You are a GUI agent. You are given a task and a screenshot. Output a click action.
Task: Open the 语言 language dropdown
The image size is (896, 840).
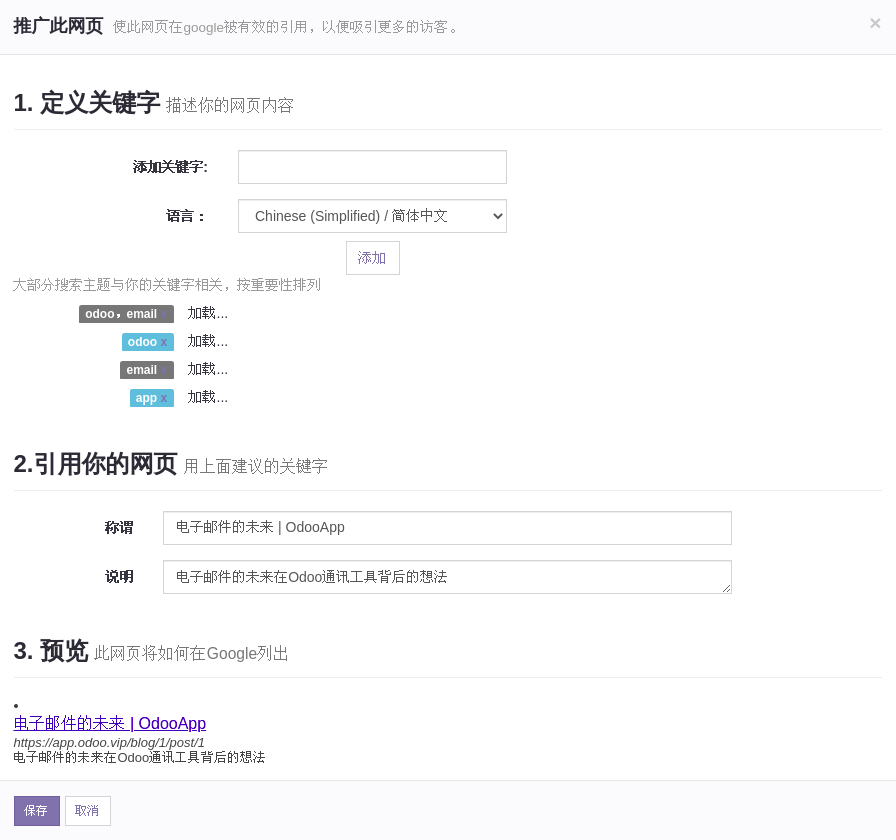[x=372, y=216]
